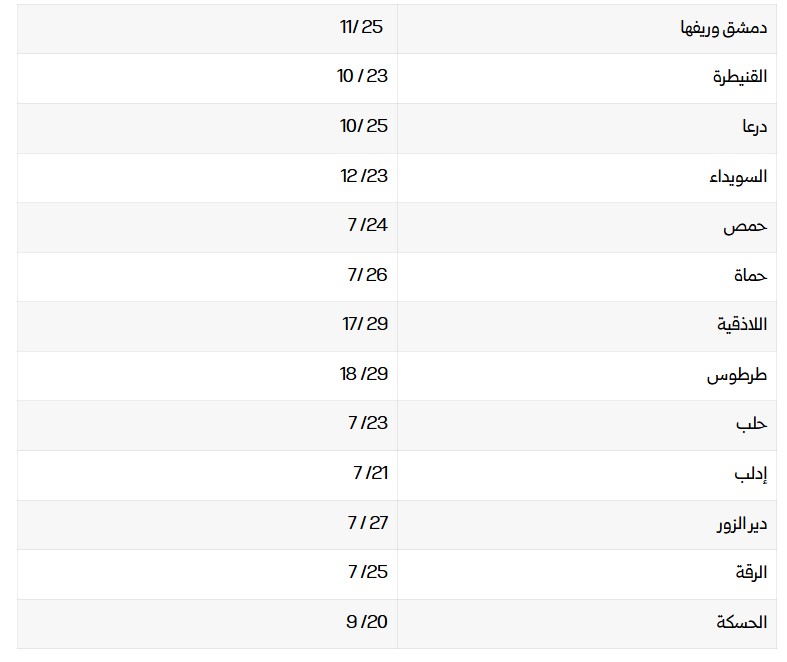The height and width of the screenshot is (662, 787).
Task: Click the 17/29 temperature value for اللاذقية
Action: (363, 324)
